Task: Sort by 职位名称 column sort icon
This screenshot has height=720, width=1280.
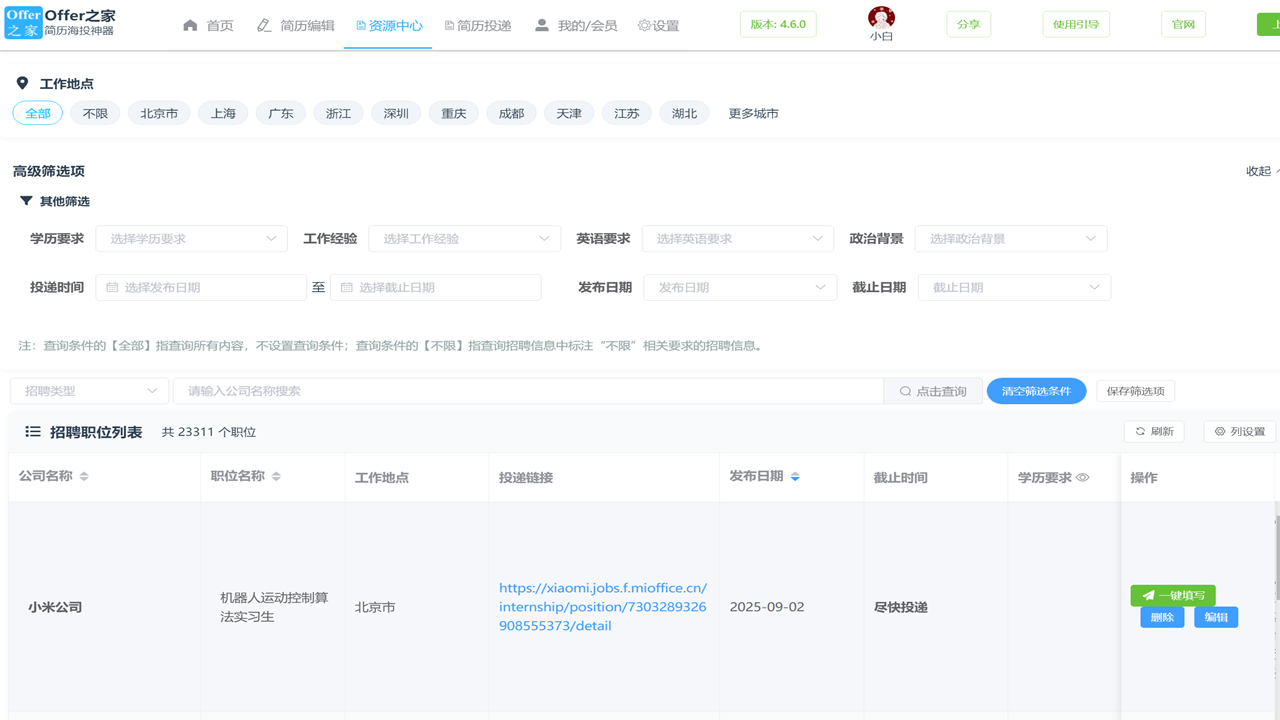Action: pyautogui.click(x=276, y=477)
